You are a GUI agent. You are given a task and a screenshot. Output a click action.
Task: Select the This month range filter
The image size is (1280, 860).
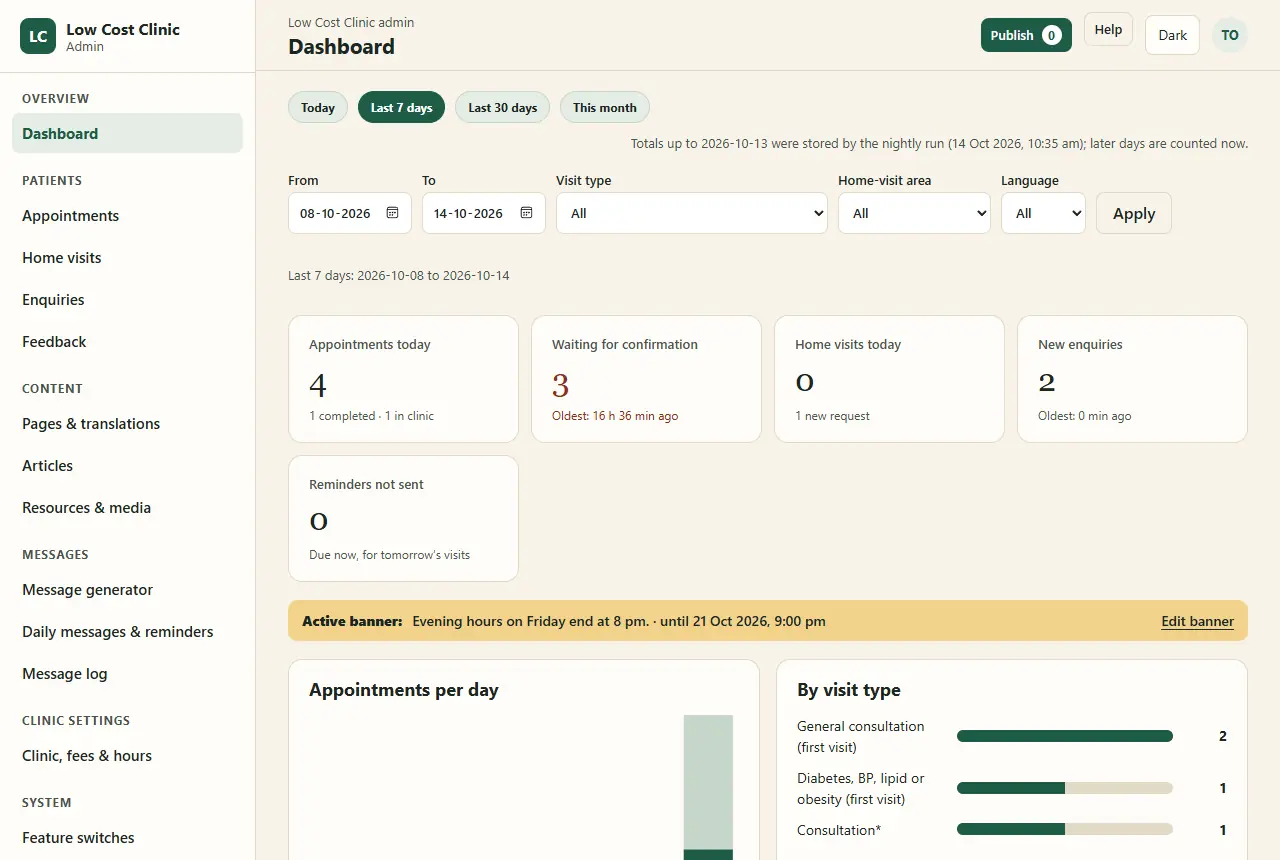(x=605, y=107)
